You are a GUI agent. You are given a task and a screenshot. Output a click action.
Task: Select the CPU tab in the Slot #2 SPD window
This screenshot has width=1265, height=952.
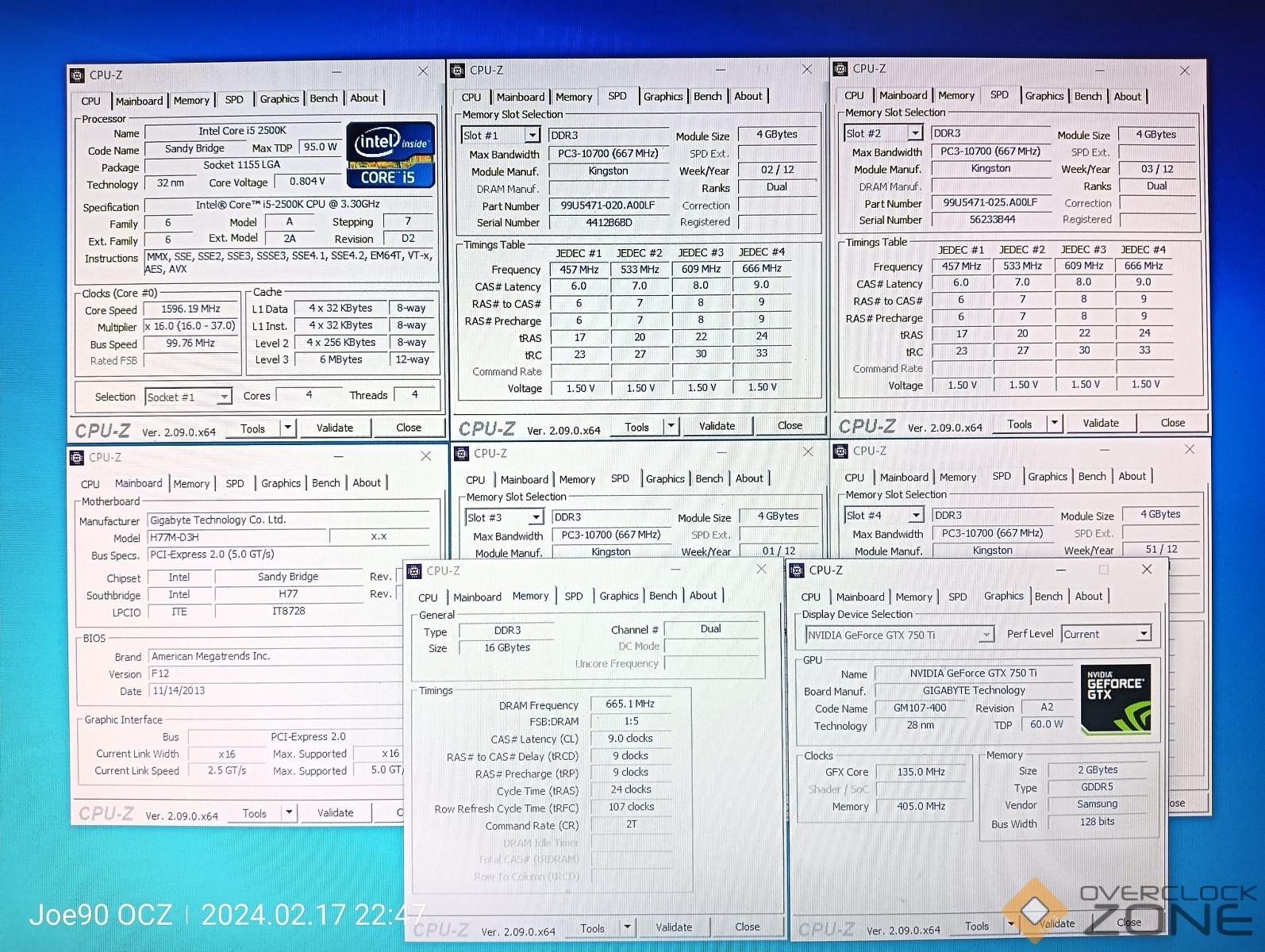coord(854,95)
